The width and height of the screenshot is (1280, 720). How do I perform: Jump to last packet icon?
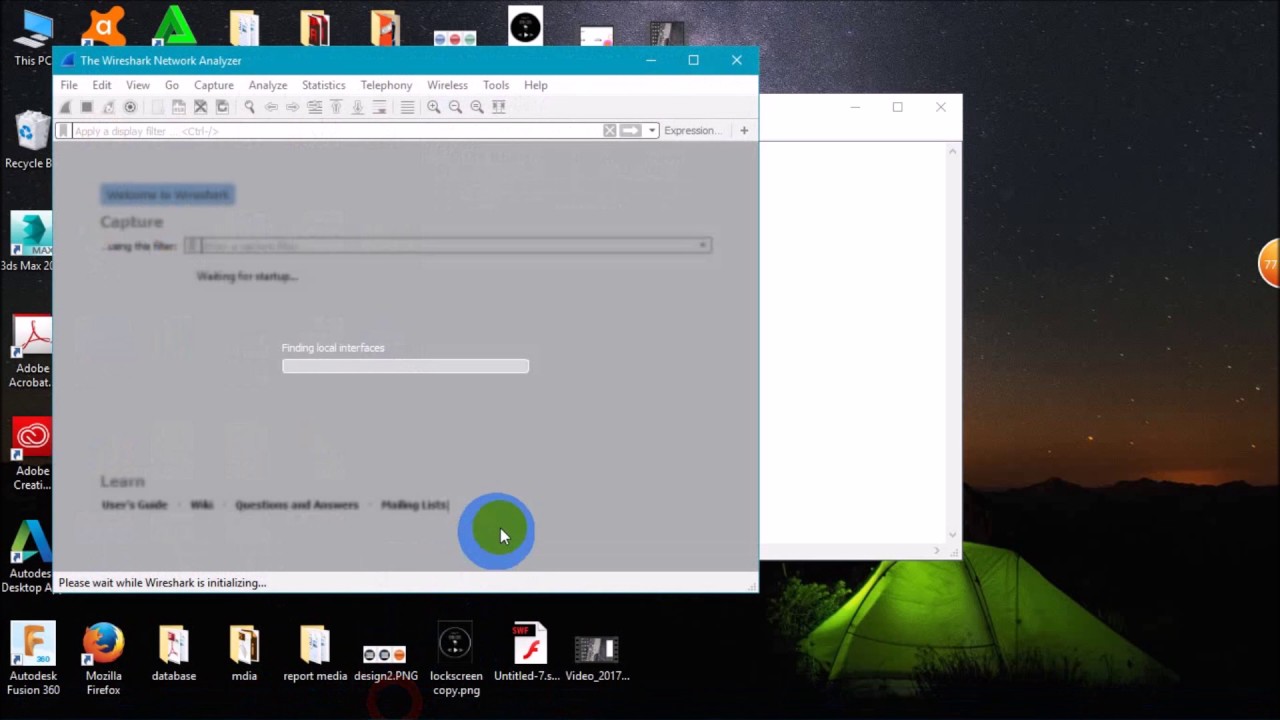click(x=357, y=107)
